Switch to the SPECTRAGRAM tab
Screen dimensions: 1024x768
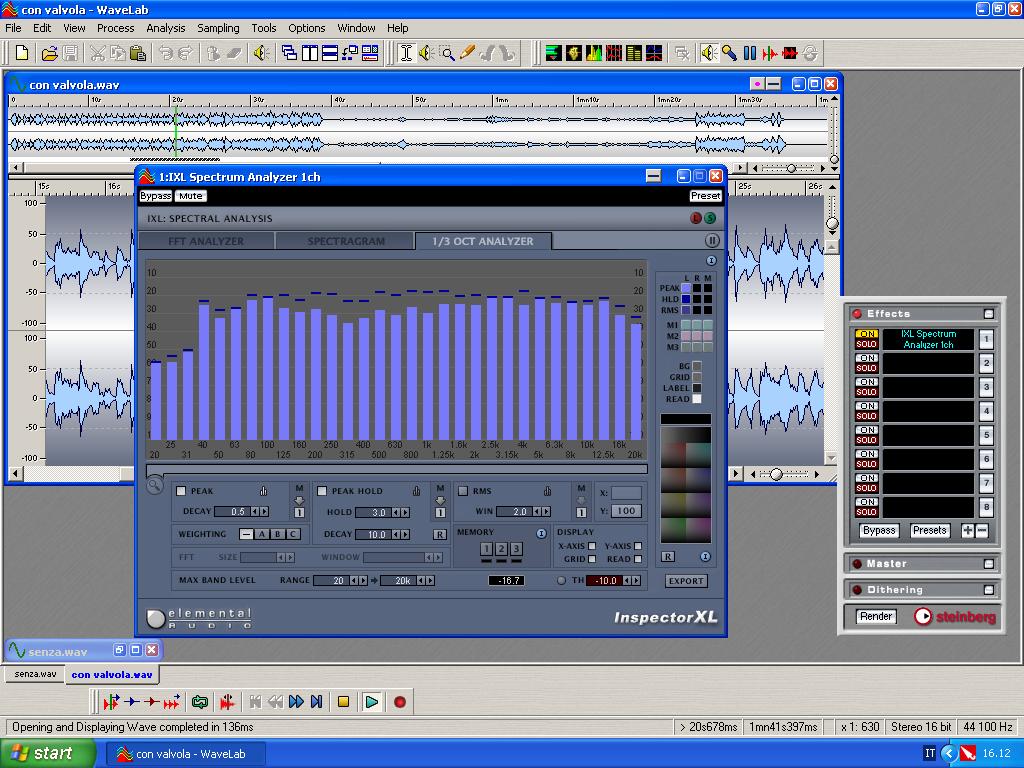pyautogui.click(x=345, y=241)
